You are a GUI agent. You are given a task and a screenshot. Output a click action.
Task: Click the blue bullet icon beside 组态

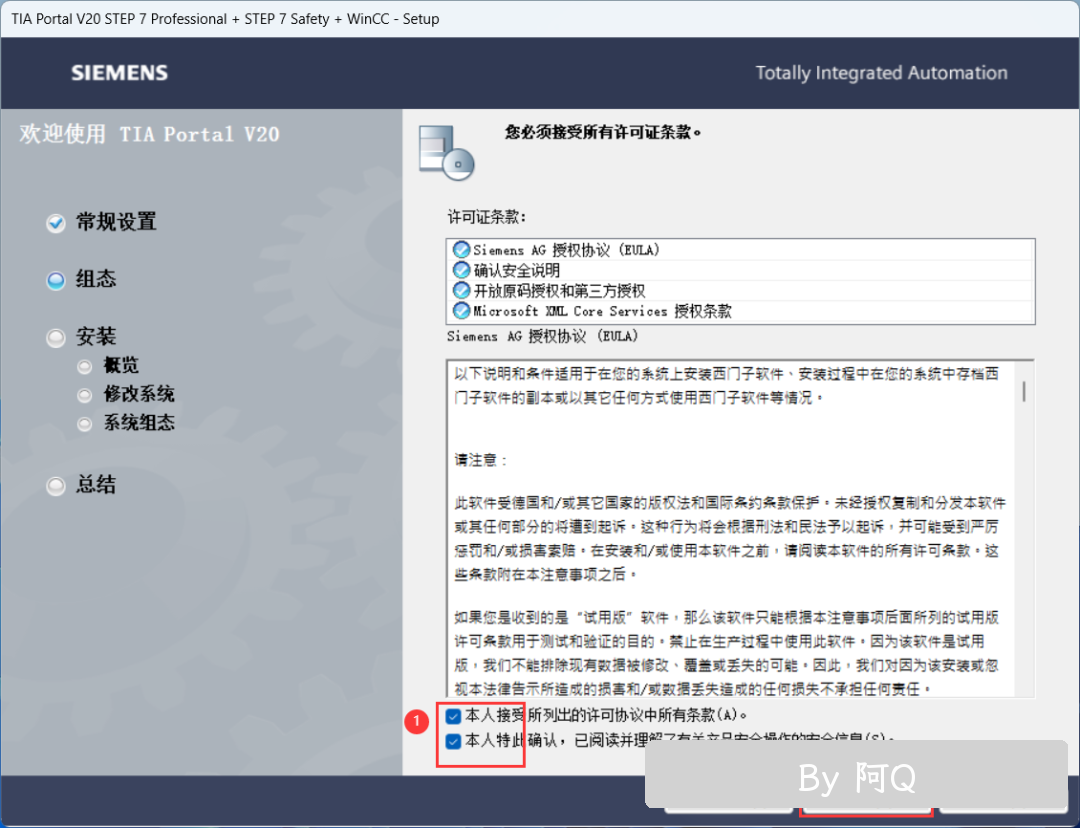tap(56, 280)
